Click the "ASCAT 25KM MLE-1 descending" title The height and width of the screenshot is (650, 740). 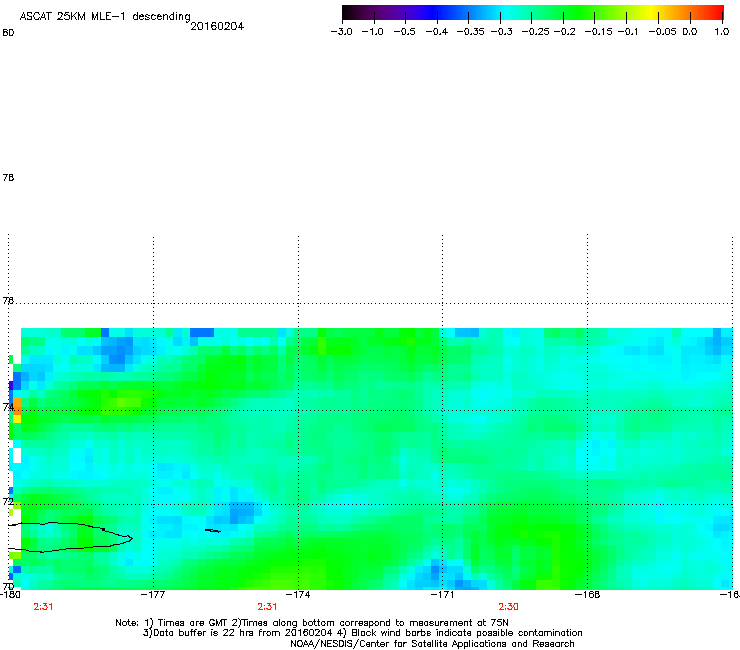[x=105, y=17]
